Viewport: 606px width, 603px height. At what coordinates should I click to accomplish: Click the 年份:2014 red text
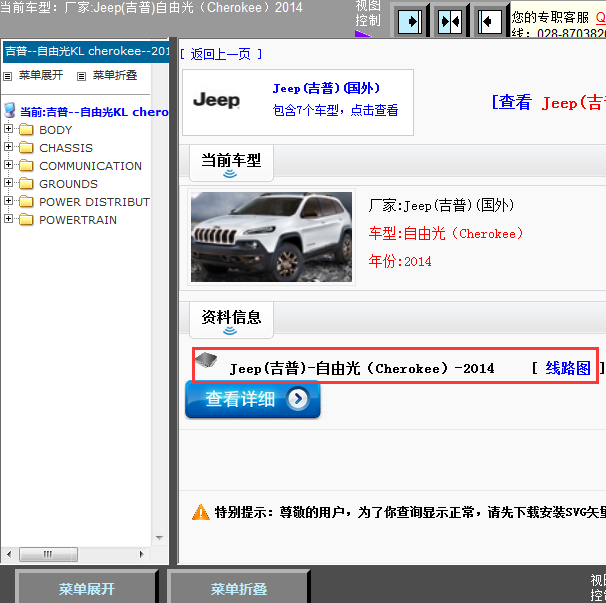tap(400, 262)
